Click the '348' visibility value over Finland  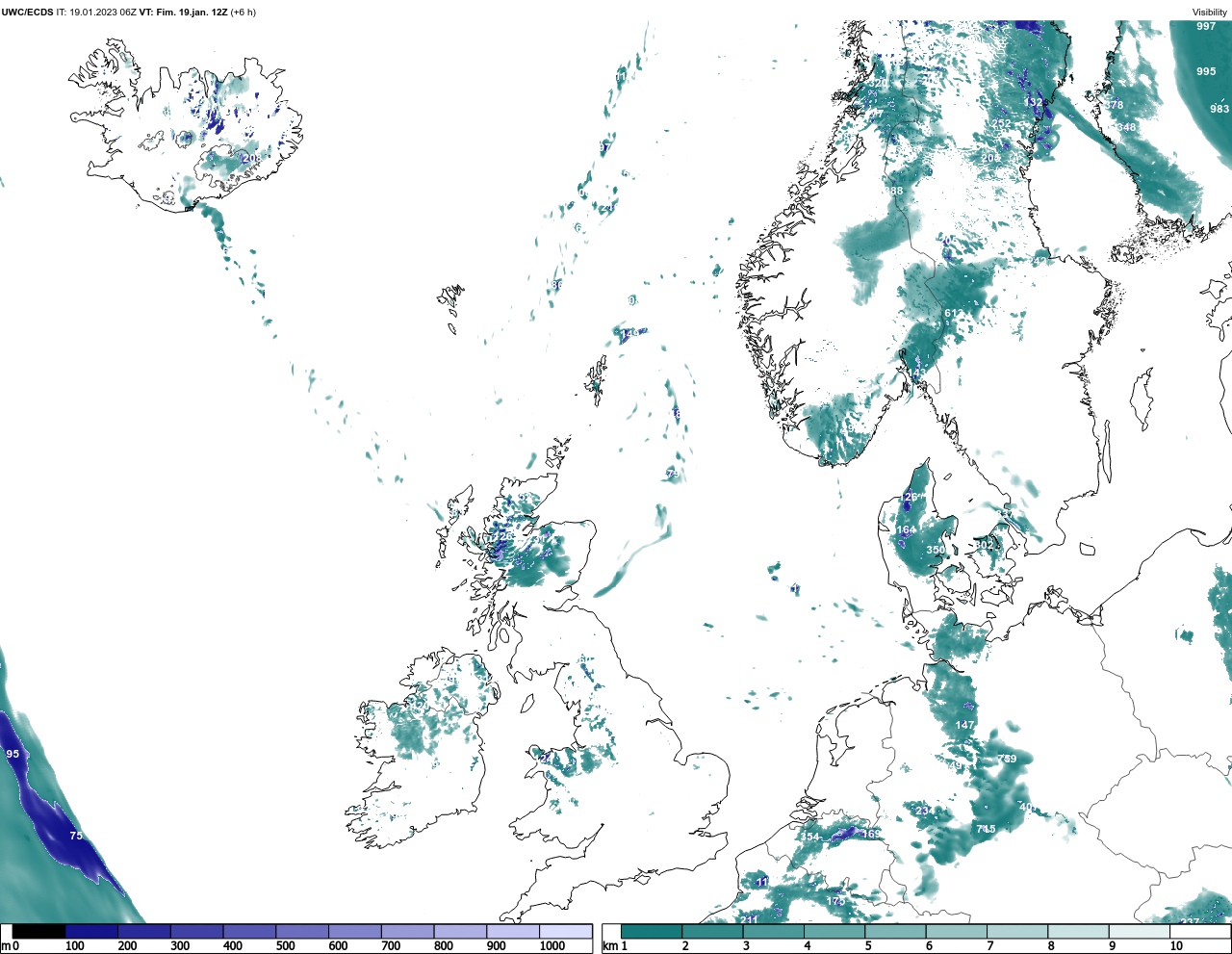[1126, 127]
